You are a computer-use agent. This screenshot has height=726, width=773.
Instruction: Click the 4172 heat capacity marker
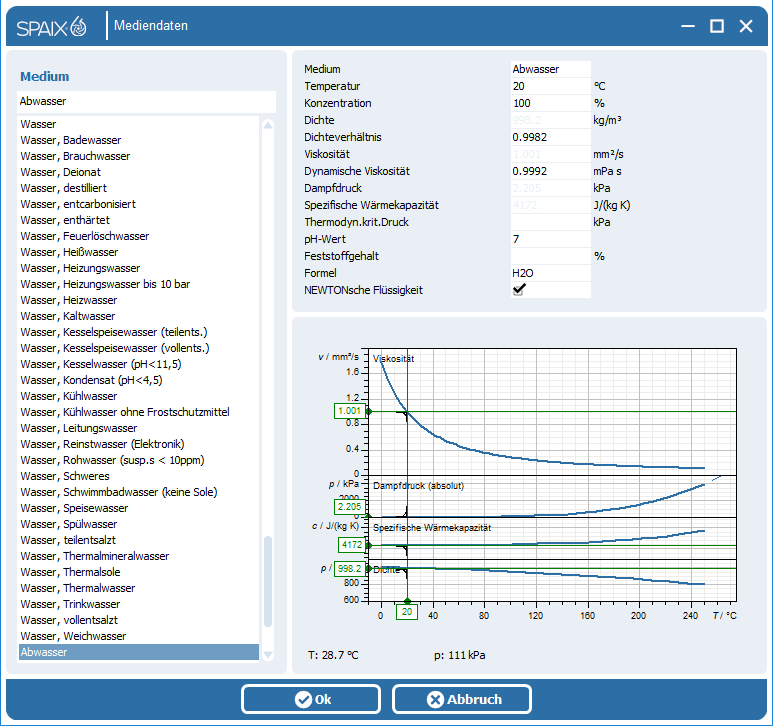(351, 545)
